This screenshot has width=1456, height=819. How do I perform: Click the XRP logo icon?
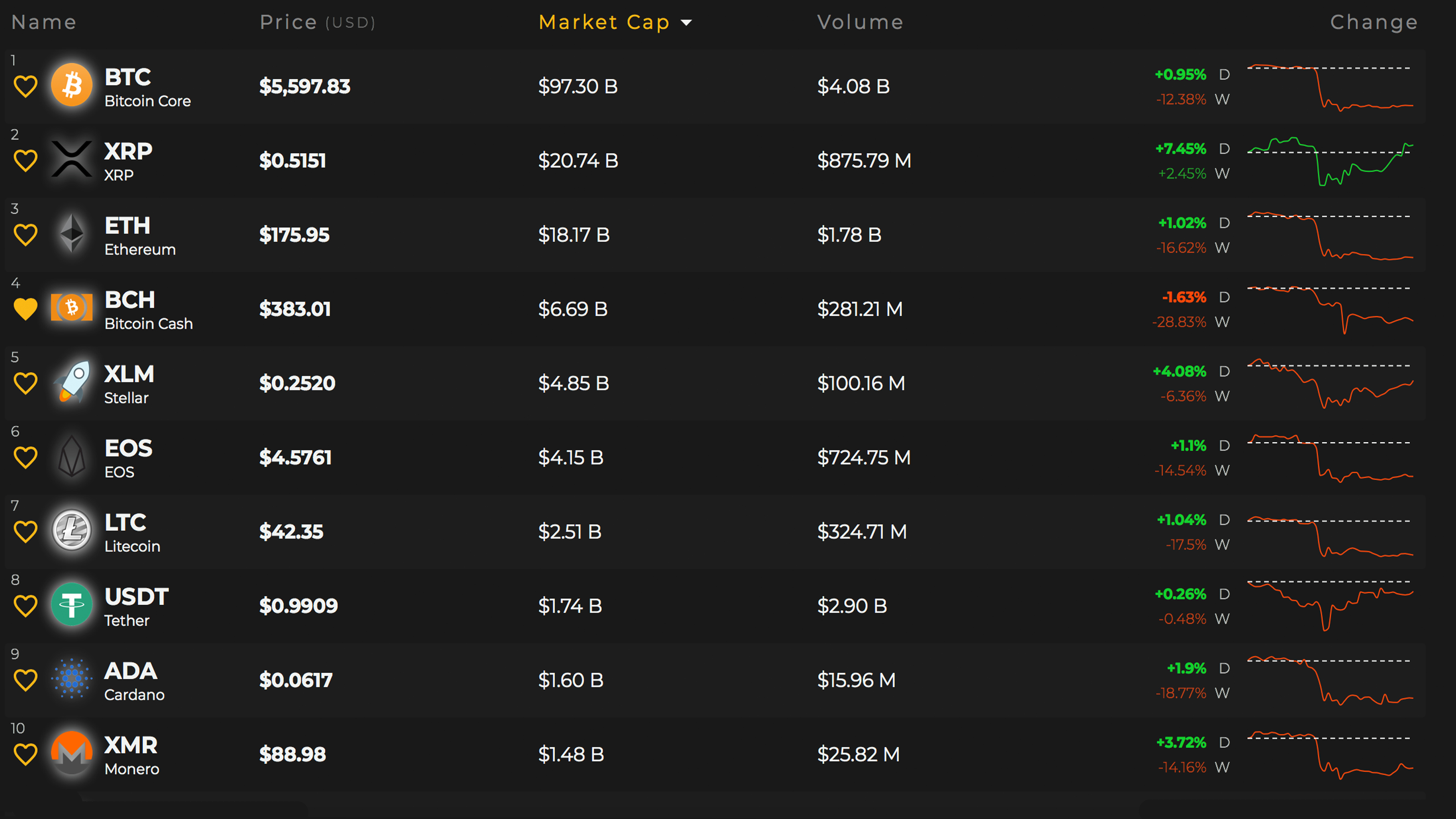(72, 159)
